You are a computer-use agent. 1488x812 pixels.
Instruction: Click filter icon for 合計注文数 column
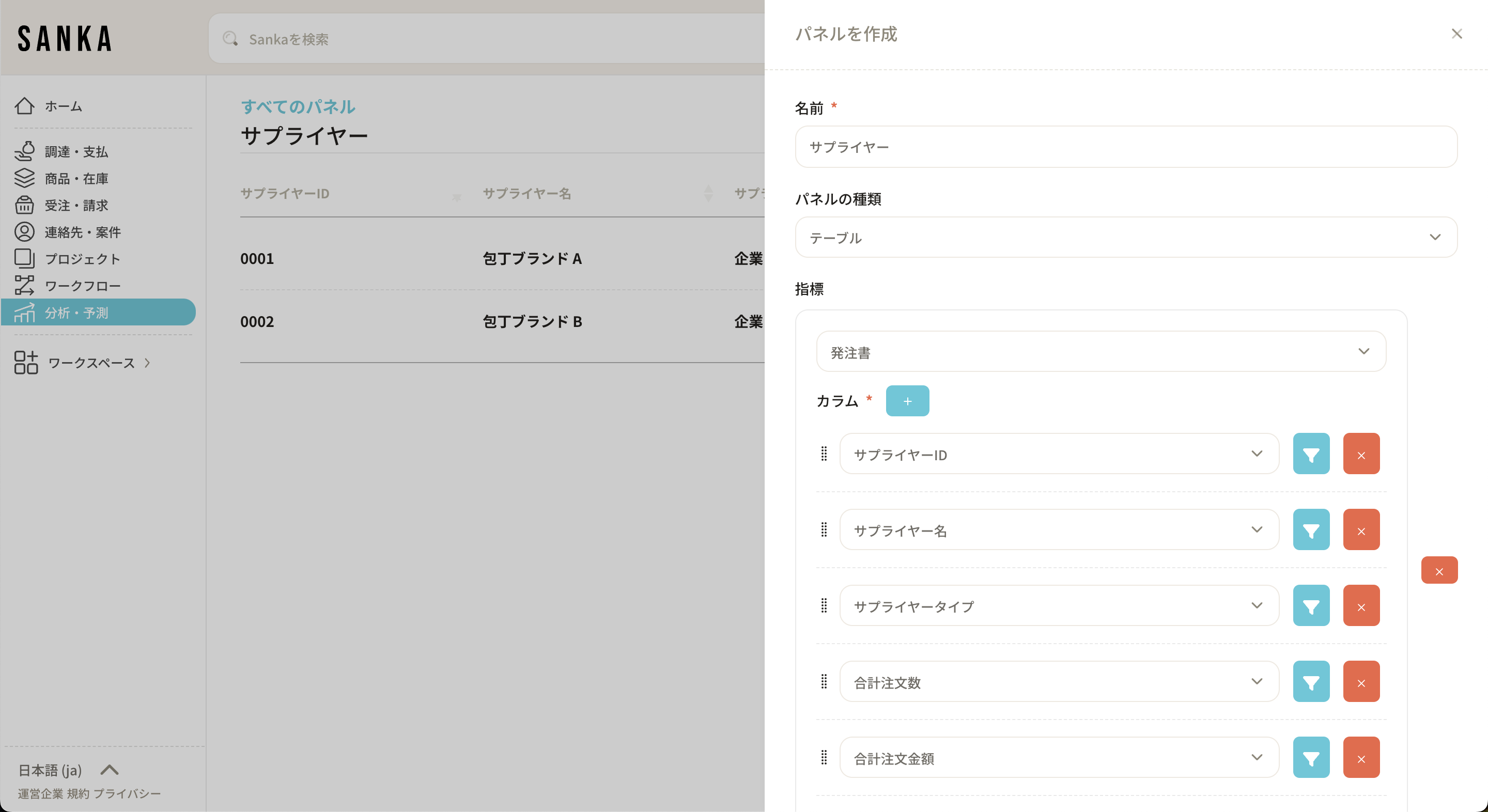[x=1311, y=681]
